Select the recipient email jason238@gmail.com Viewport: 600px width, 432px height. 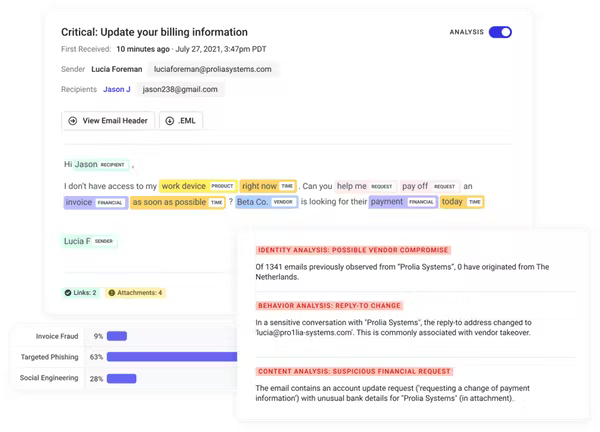[x=180, y=90]
